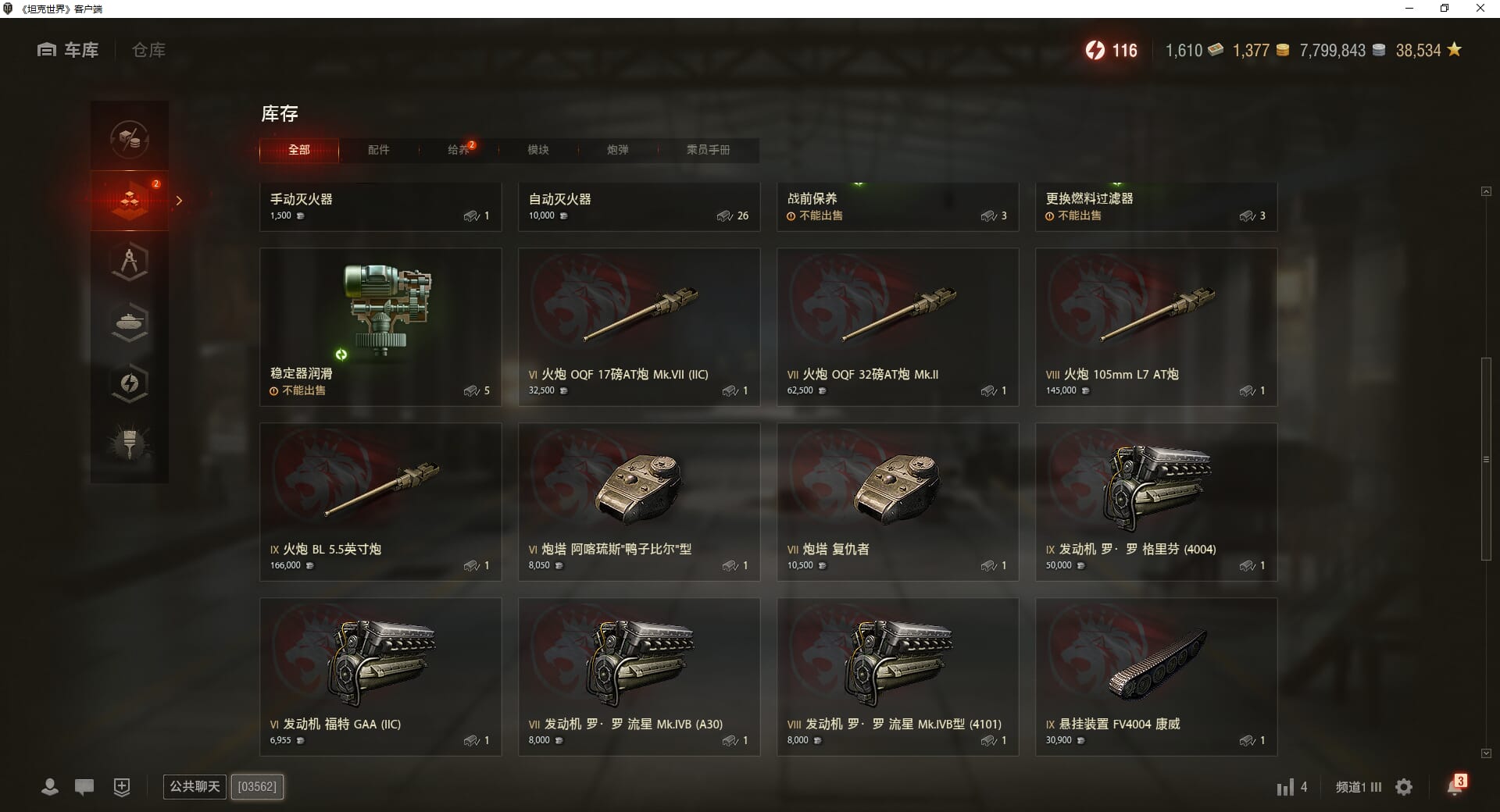
Task: Click the scroll up arrow of inventory list
Action: 1486,191
